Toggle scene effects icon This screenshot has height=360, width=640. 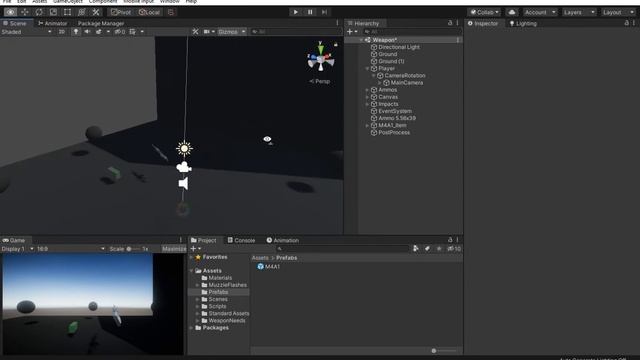pos(98,31)
